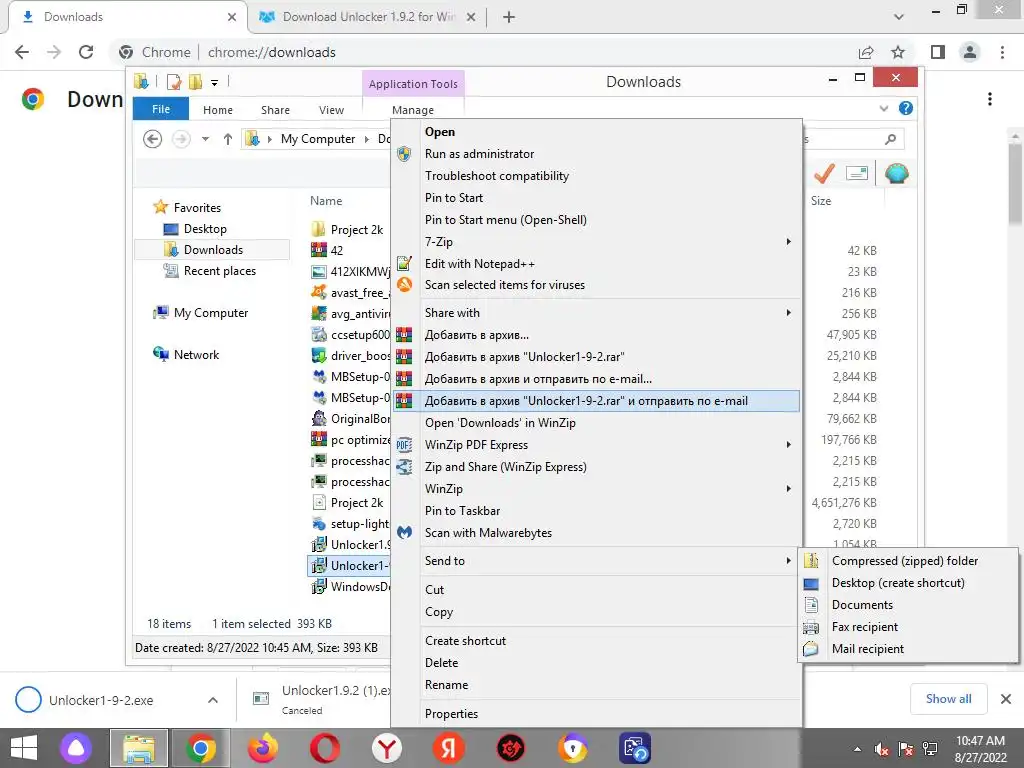Image resolution: width=1024 pixels, height=768 pixels.
Task: Open a new Chrome tab
Action: click(509, 17)
